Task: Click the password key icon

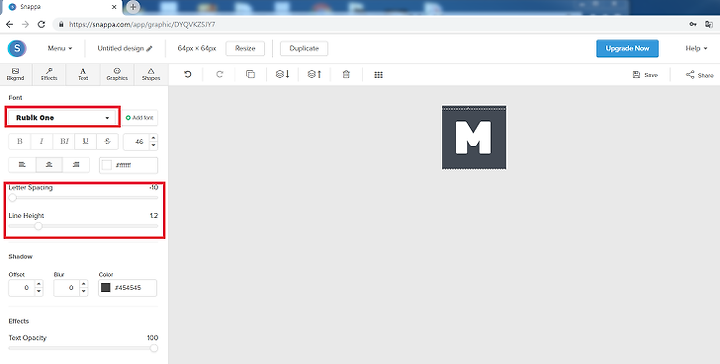Action: (693, 24)
